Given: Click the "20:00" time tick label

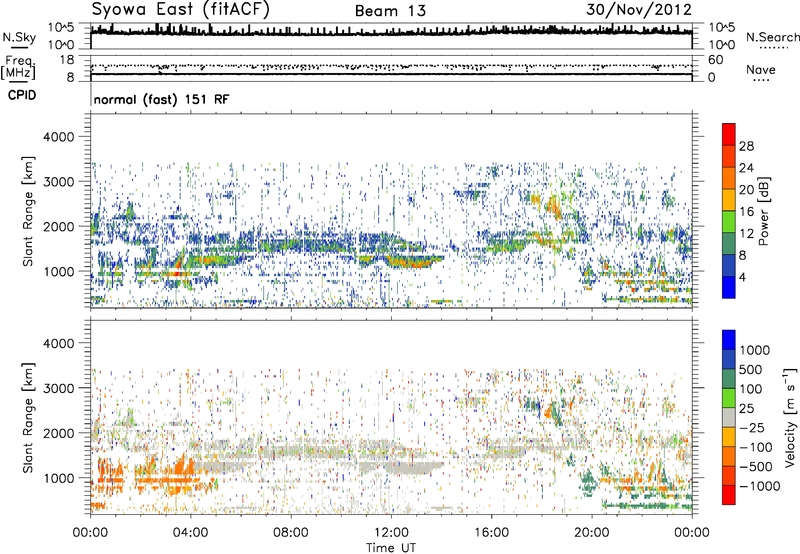Looking at the screenshot, I should 592,533.
